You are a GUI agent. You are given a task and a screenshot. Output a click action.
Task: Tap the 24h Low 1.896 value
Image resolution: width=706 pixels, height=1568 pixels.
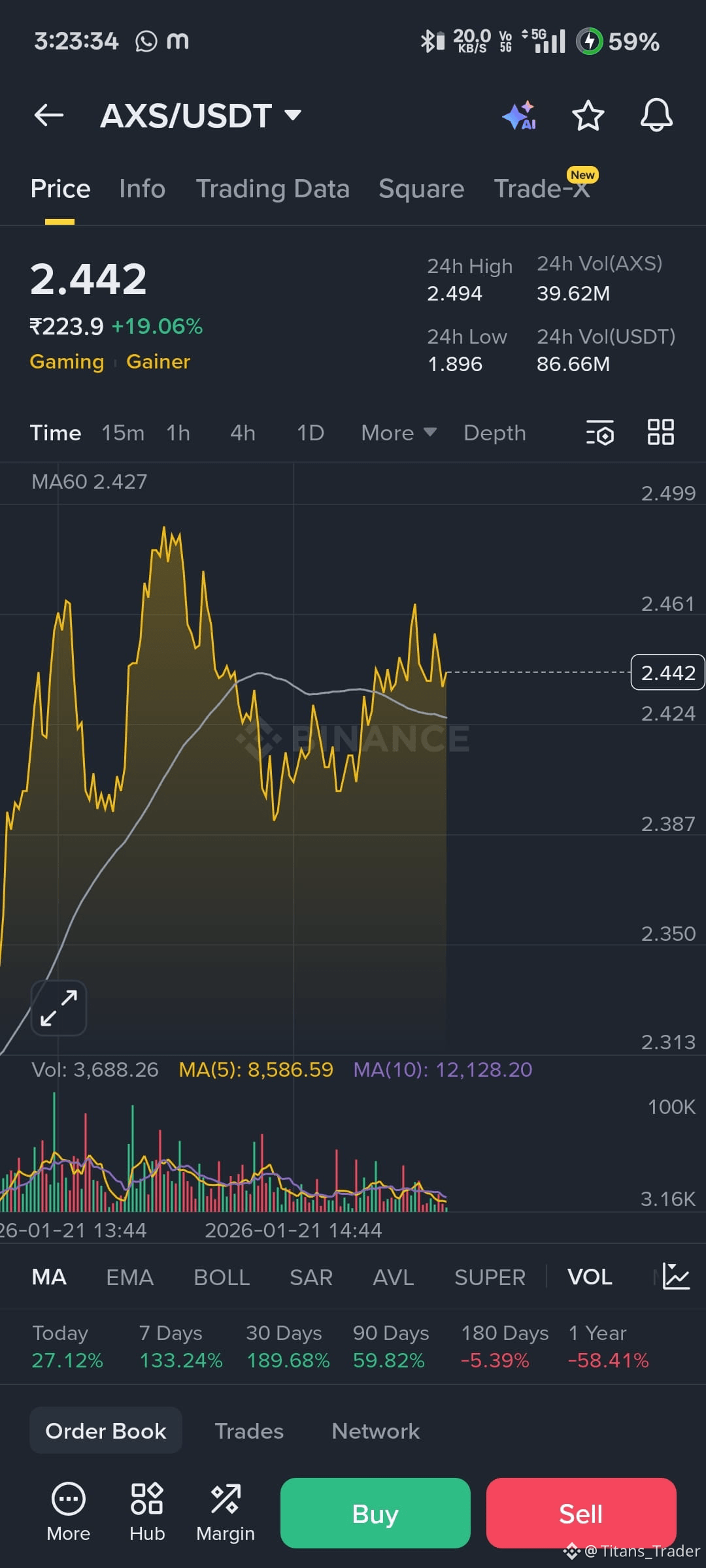[x=454, y=365]
